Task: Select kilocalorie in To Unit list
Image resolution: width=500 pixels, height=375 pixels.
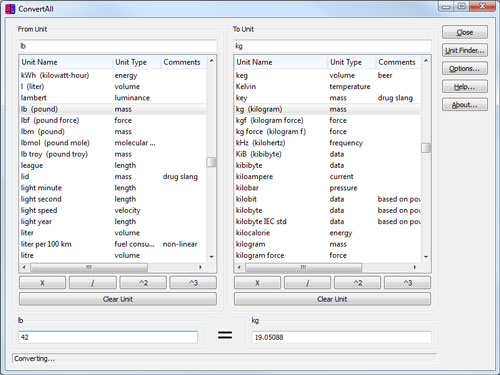Action: pyautogui.click(x=328, y=233)
